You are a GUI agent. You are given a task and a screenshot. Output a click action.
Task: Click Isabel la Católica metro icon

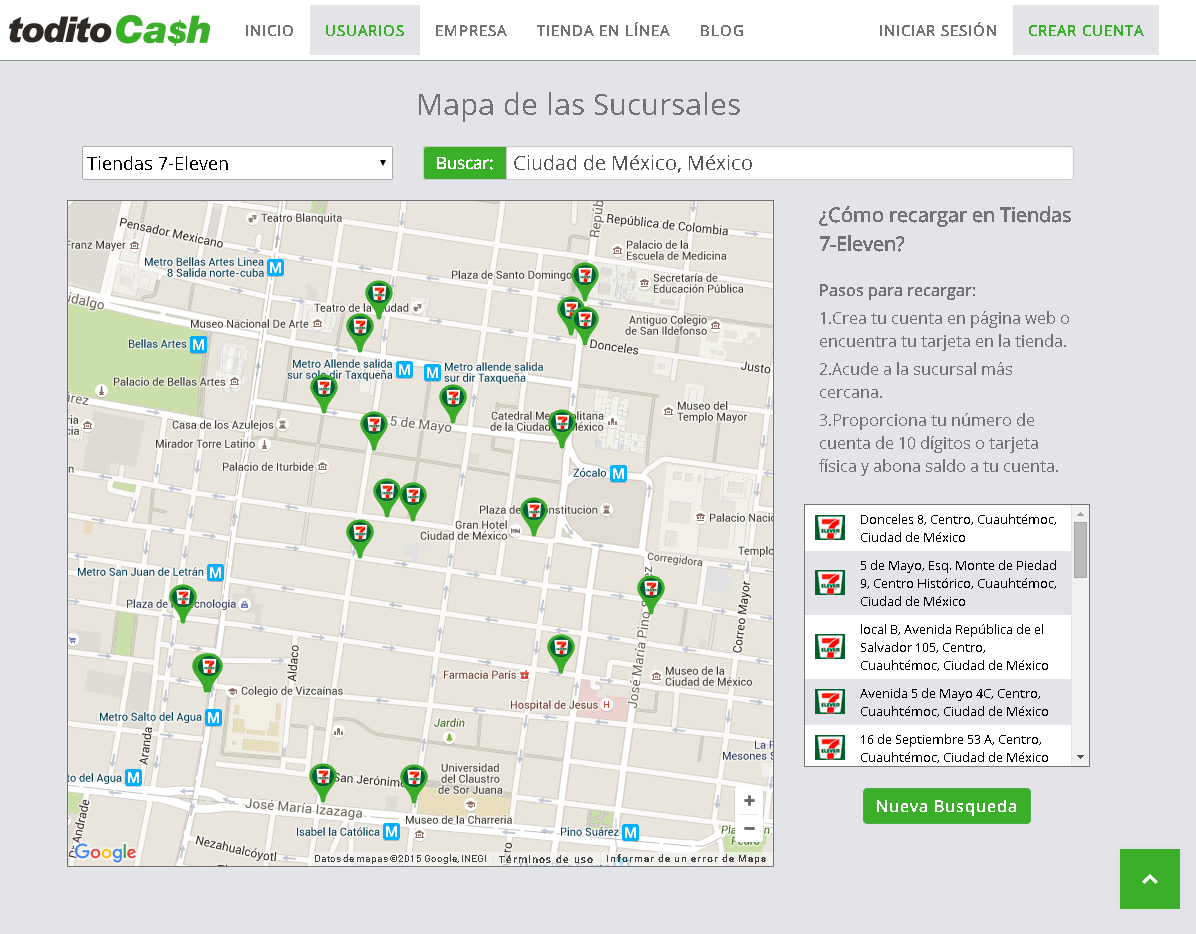coord(391,832)
